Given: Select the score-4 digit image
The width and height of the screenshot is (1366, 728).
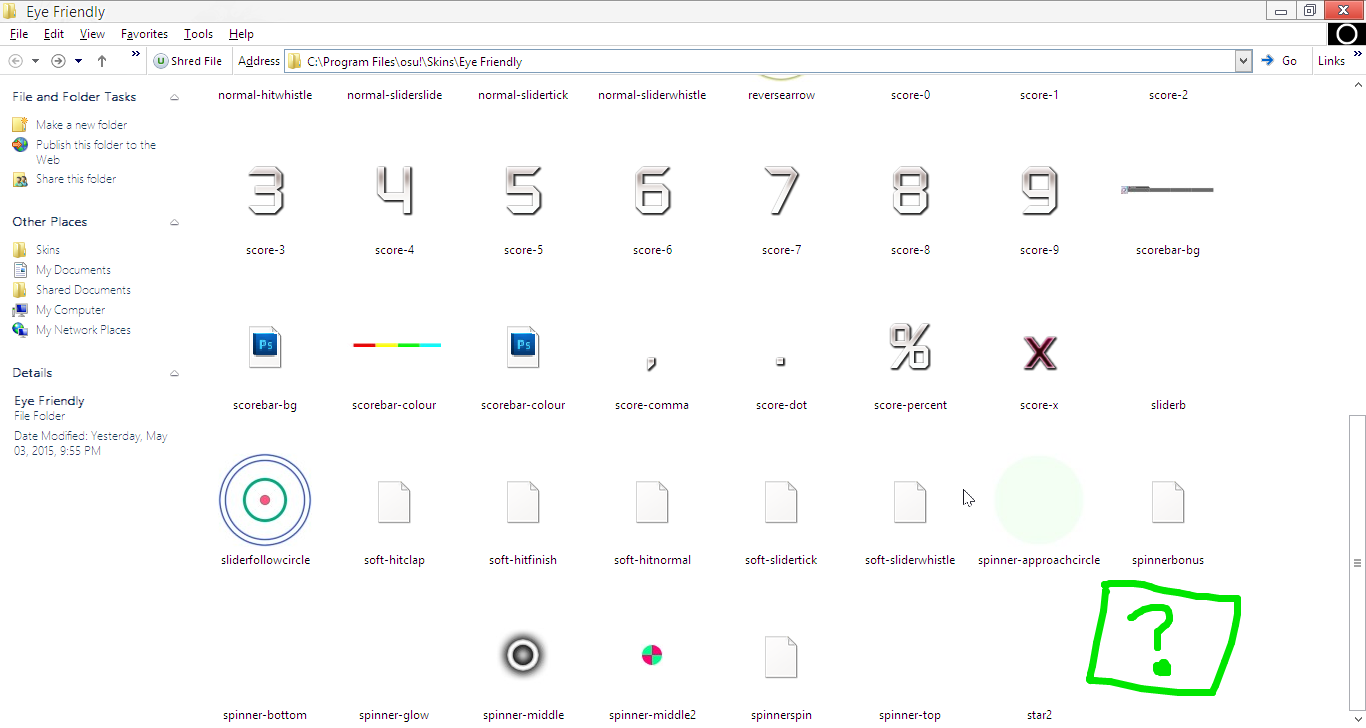Looking at the screenshot, I should [394, 191].
